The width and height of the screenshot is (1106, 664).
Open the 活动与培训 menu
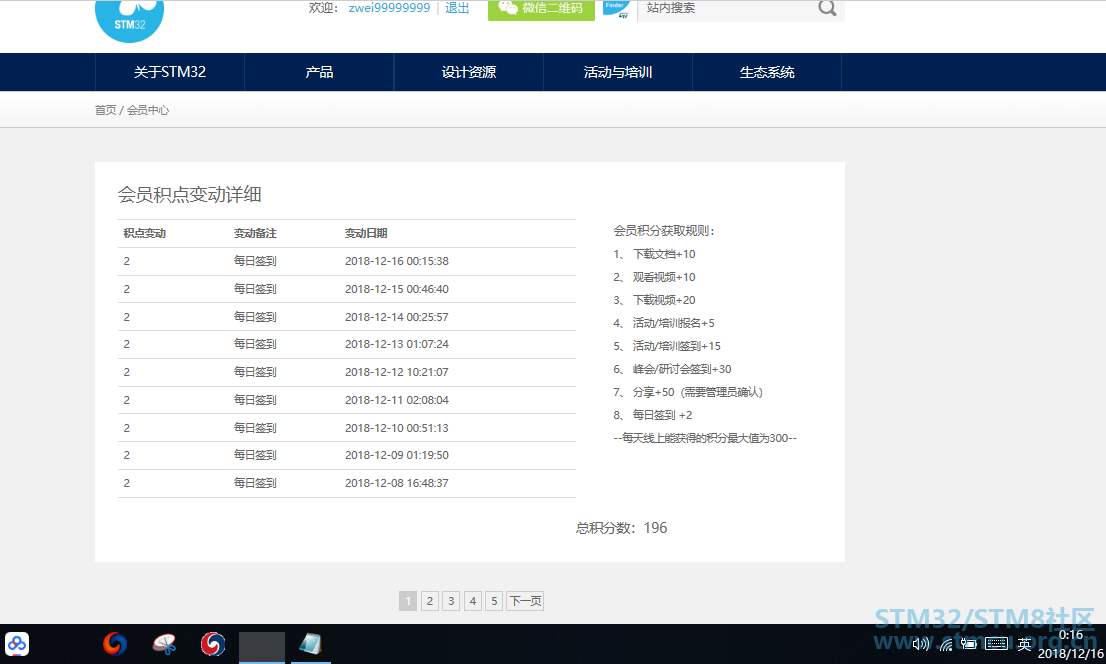pos(618,72)
